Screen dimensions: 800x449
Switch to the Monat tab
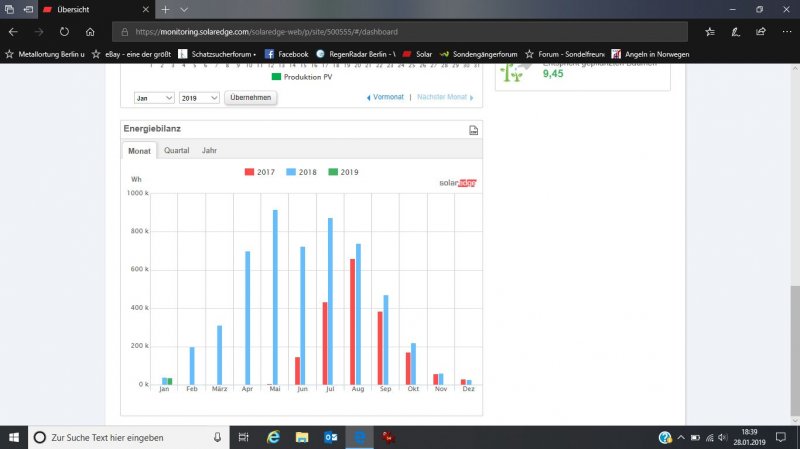click(x=139, y=151)
